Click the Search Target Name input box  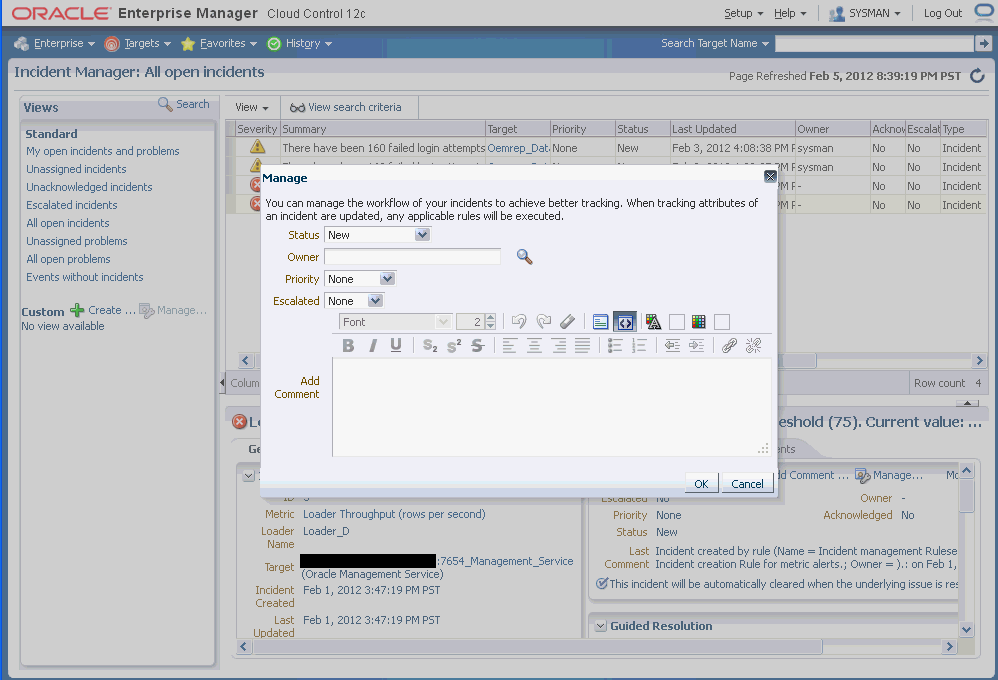[875, 43]
